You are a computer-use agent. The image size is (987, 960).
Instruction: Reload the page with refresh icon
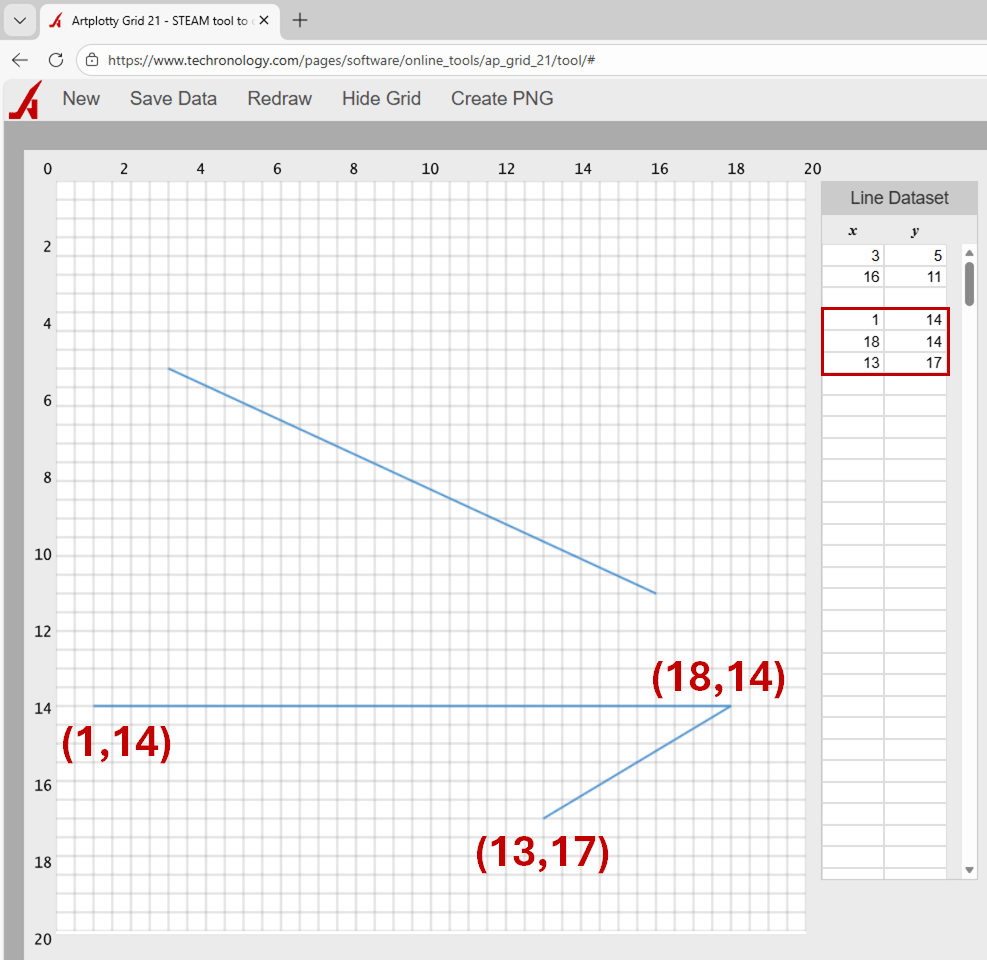[x=56, y=60]
